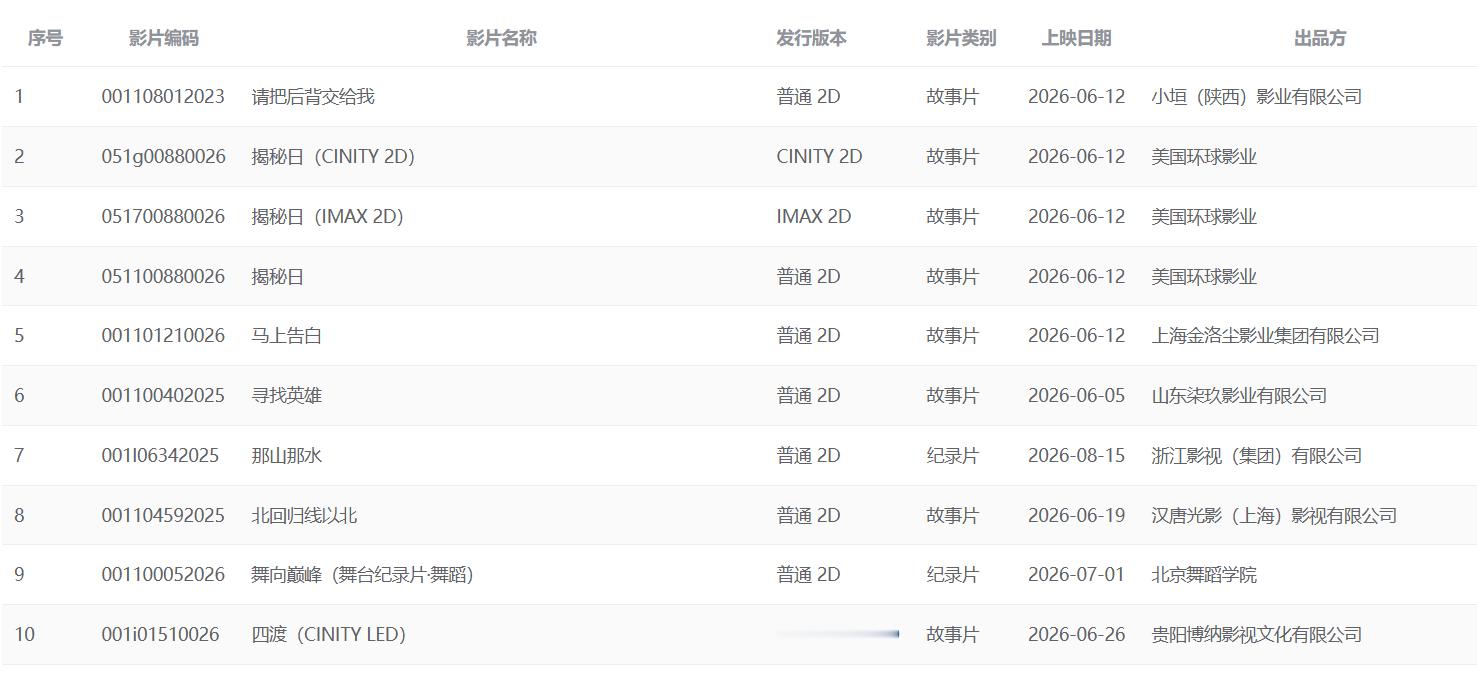Open film title 寻找英雄
The image size is (1477, 673).
tap(286, 396)
